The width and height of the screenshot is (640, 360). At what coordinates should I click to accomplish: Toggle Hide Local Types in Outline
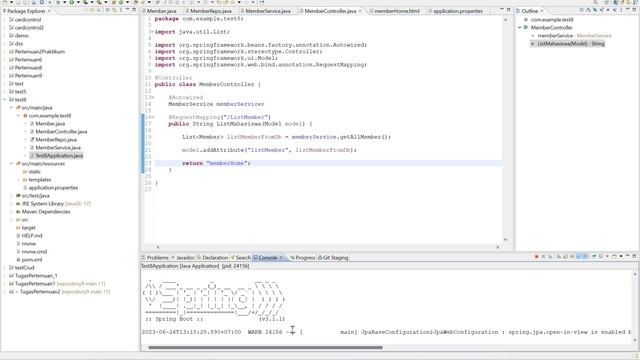pyautogui.click(x=614, y=10)
